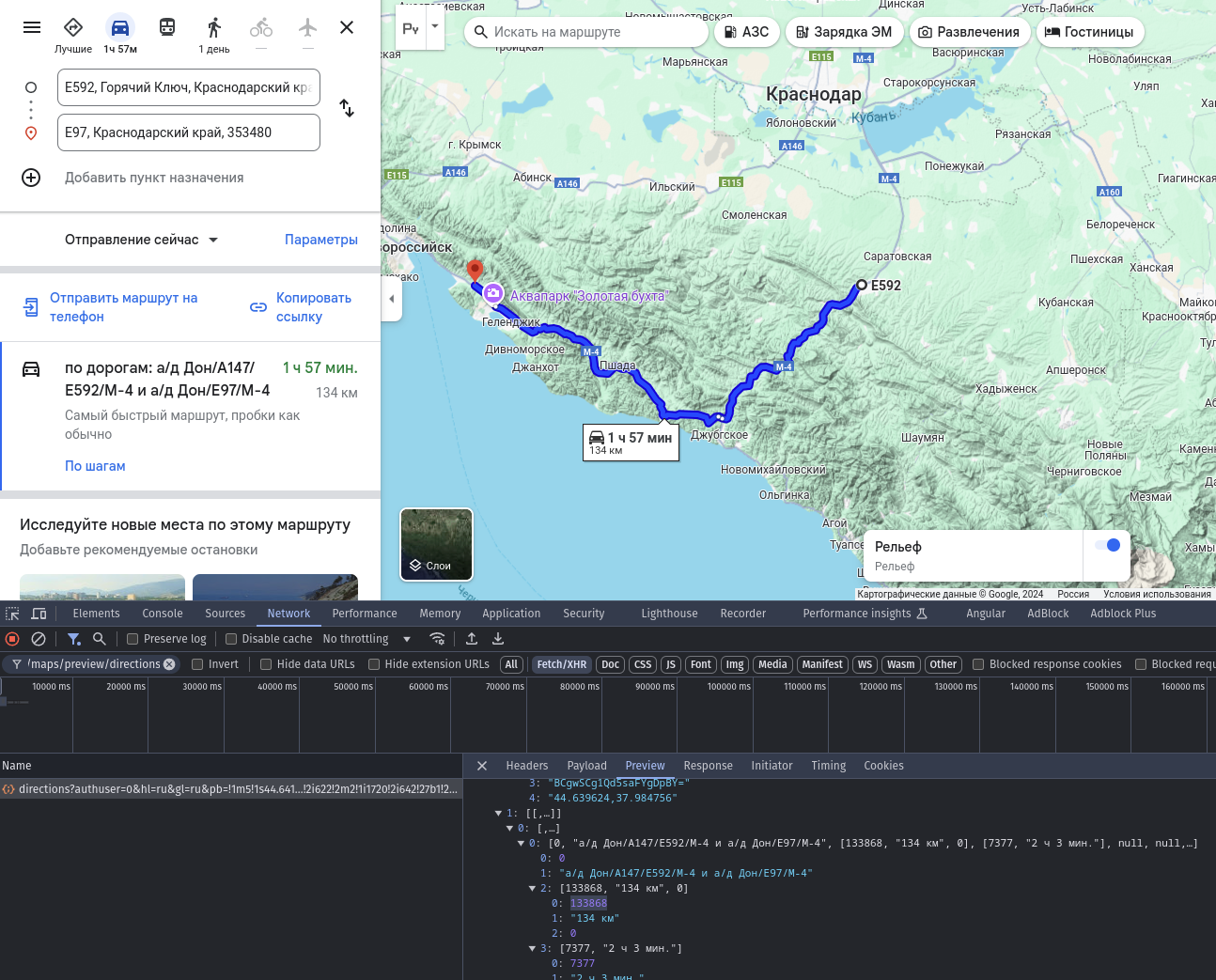Select flights travel mode
Image resolution: width=1216 pixels, height=980 pixels.
308,27
